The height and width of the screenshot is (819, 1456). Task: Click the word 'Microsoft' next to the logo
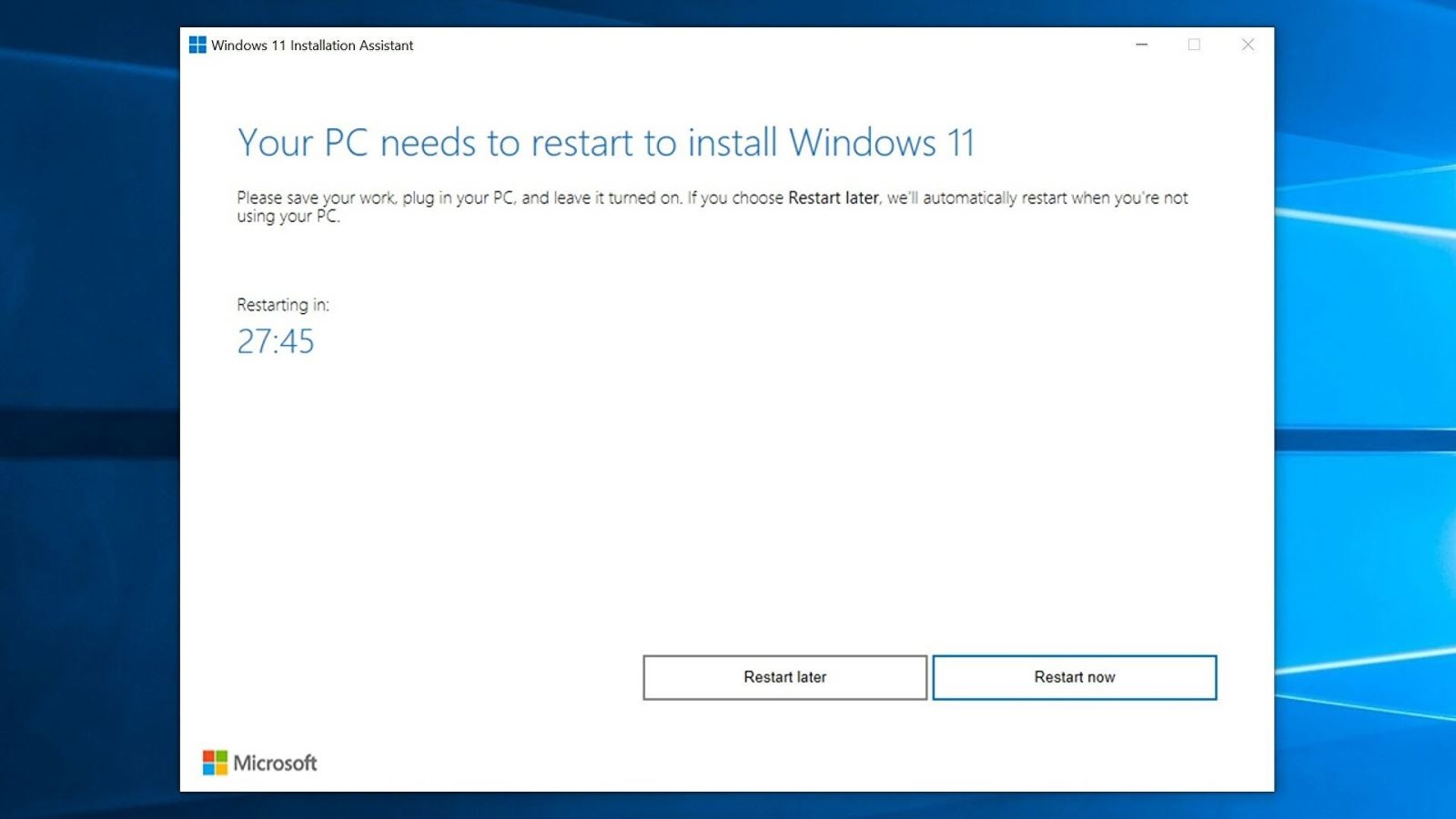pos(273,763)
